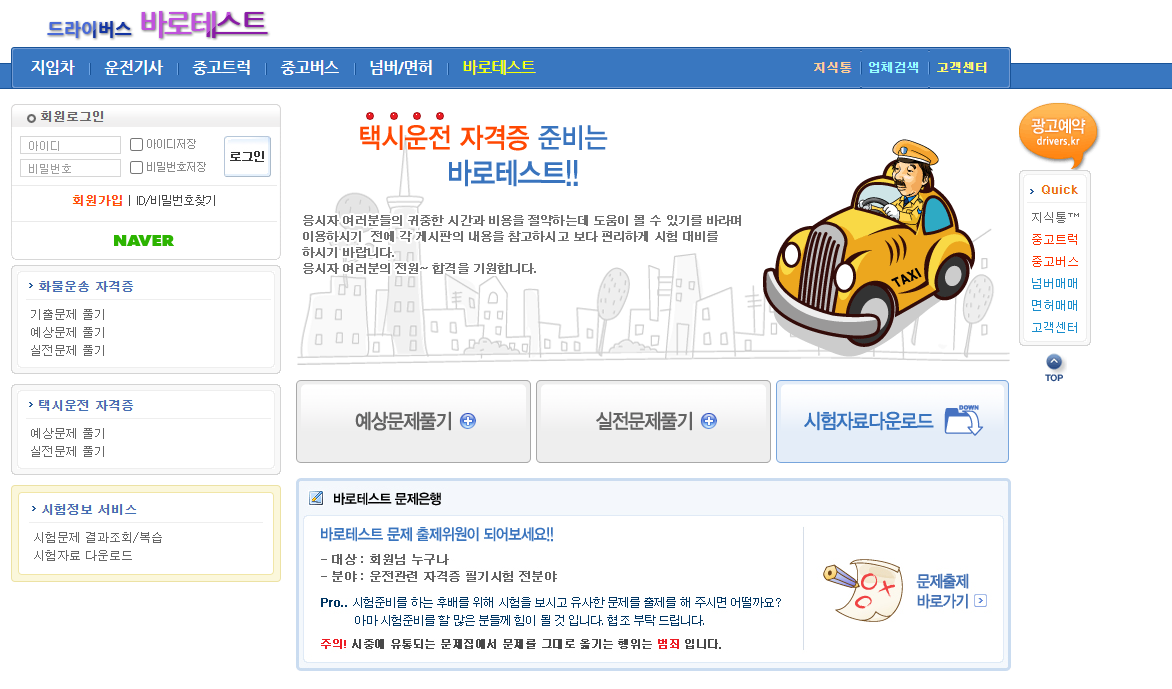1172x689 pixels.
Task: Open 중고트럭 in the Quick menu
Action: coord(1055,240)
